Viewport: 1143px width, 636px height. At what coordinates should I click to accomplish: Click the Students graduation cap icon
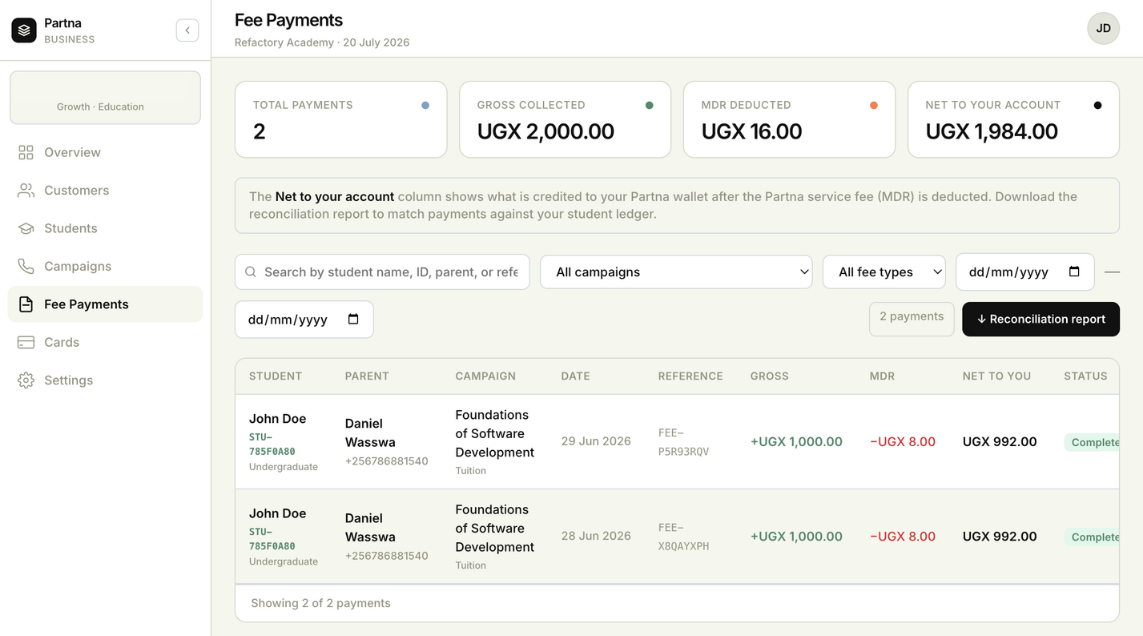pos(26,228)
